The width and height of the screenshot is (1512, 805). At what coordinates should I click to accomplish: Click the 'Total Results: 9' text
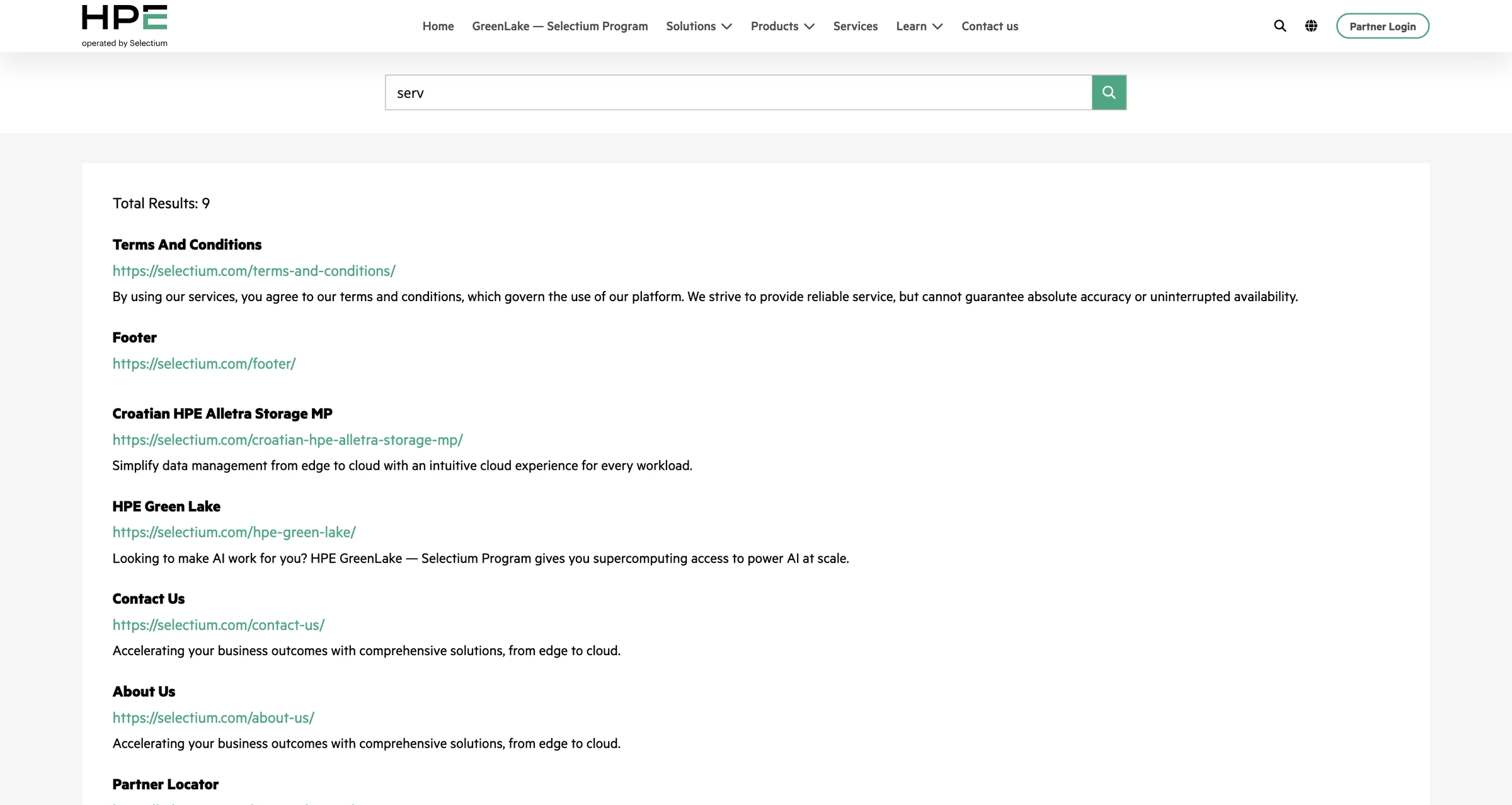pos(161,203)
